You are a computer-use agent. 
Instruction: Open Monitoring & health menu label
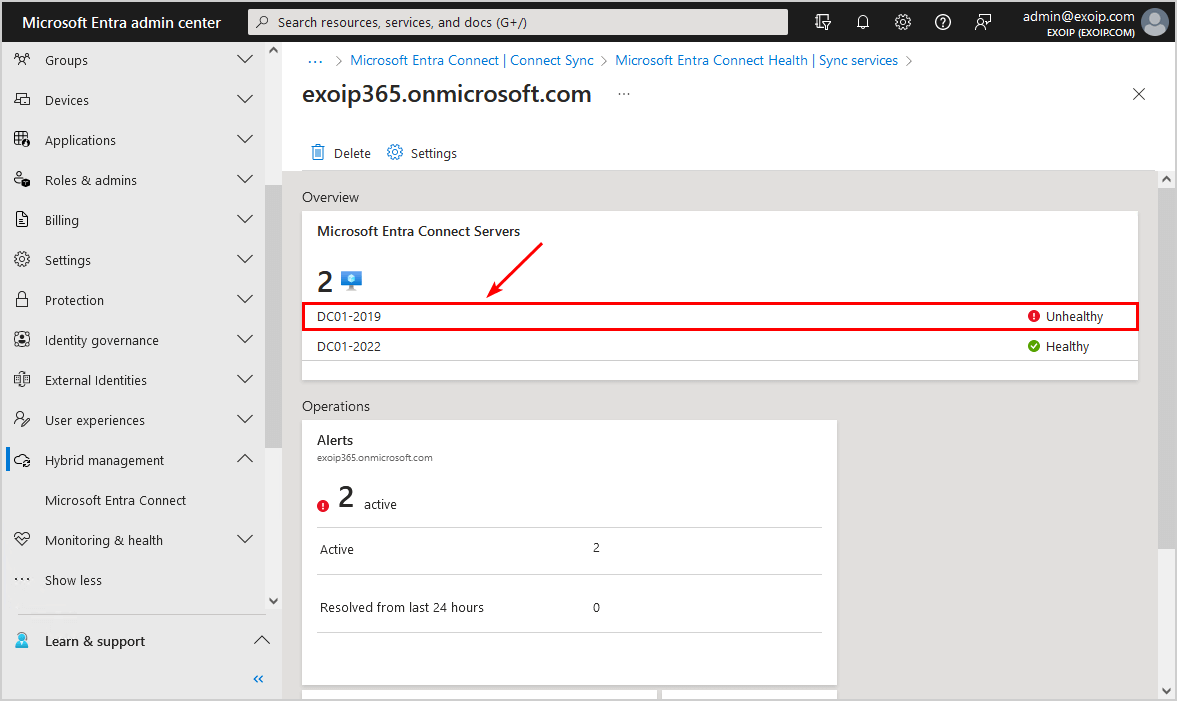[104, 540]
